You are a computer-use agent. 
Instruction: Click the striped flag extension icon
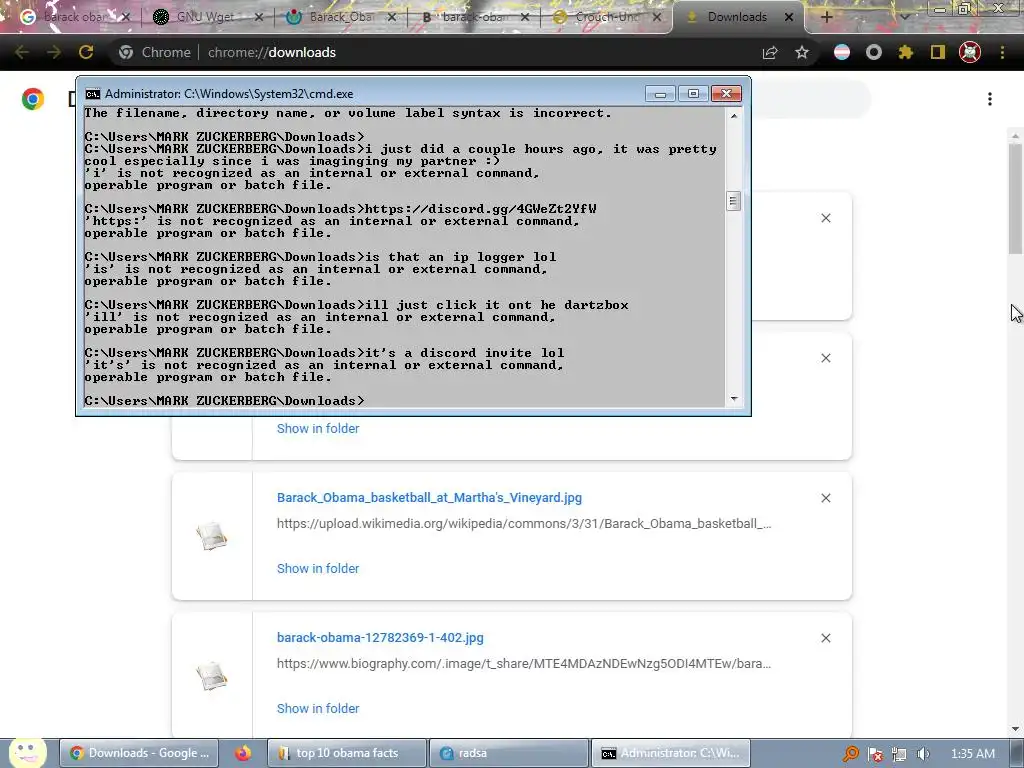click(842, 52)
